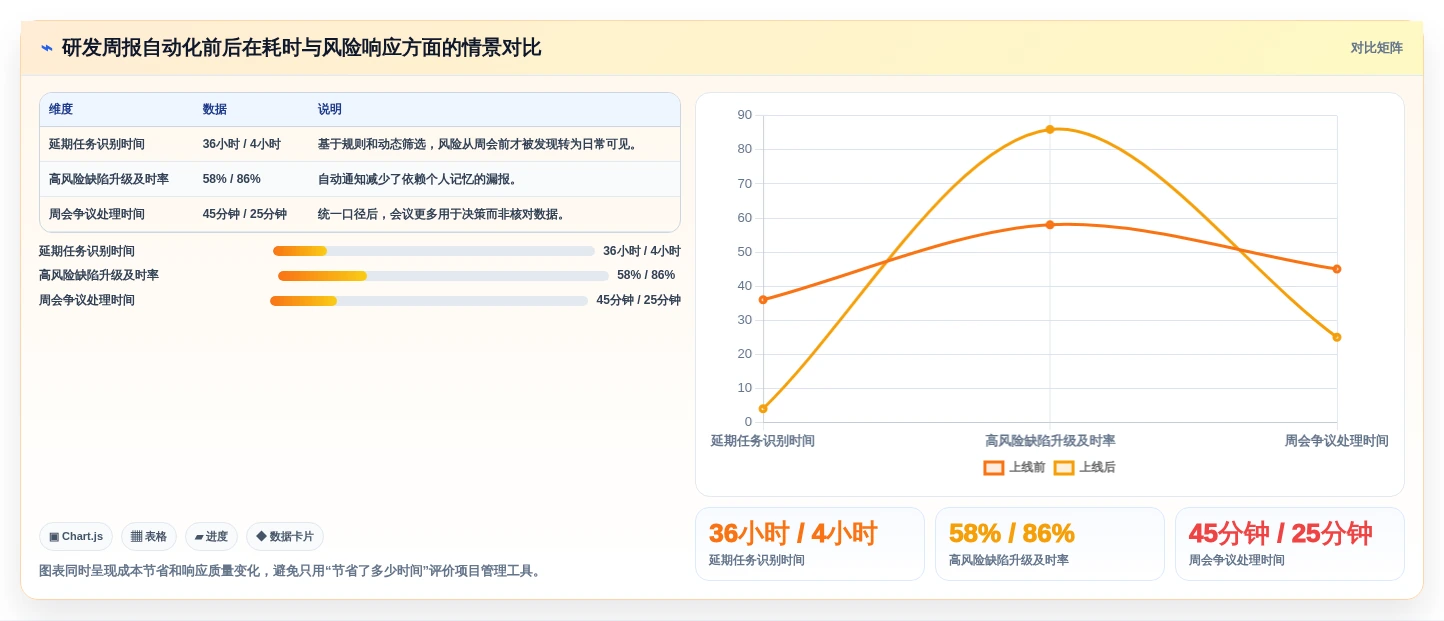Open the 36小时 / 4小时 data card
The image size is (1444, 621).
[810, 544]
